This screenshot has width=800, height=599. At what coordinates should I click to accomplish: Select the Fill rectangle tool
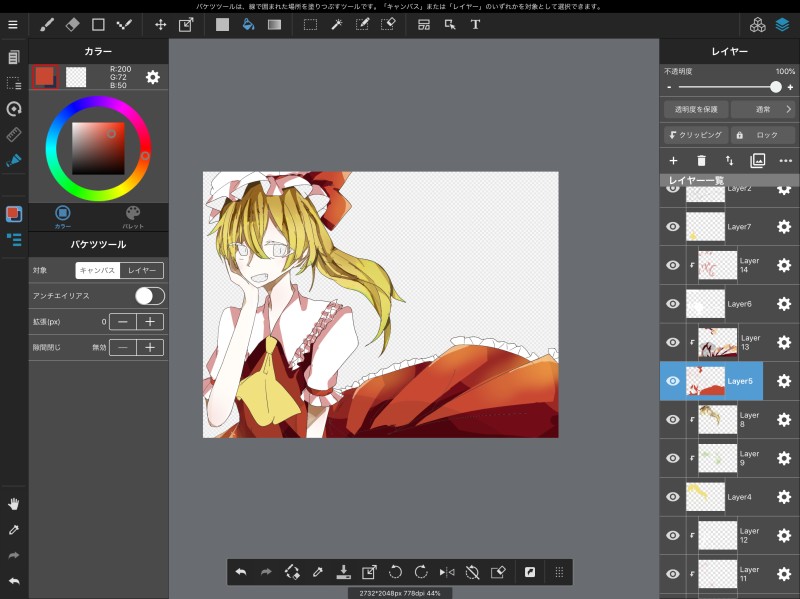pos(222,24)
